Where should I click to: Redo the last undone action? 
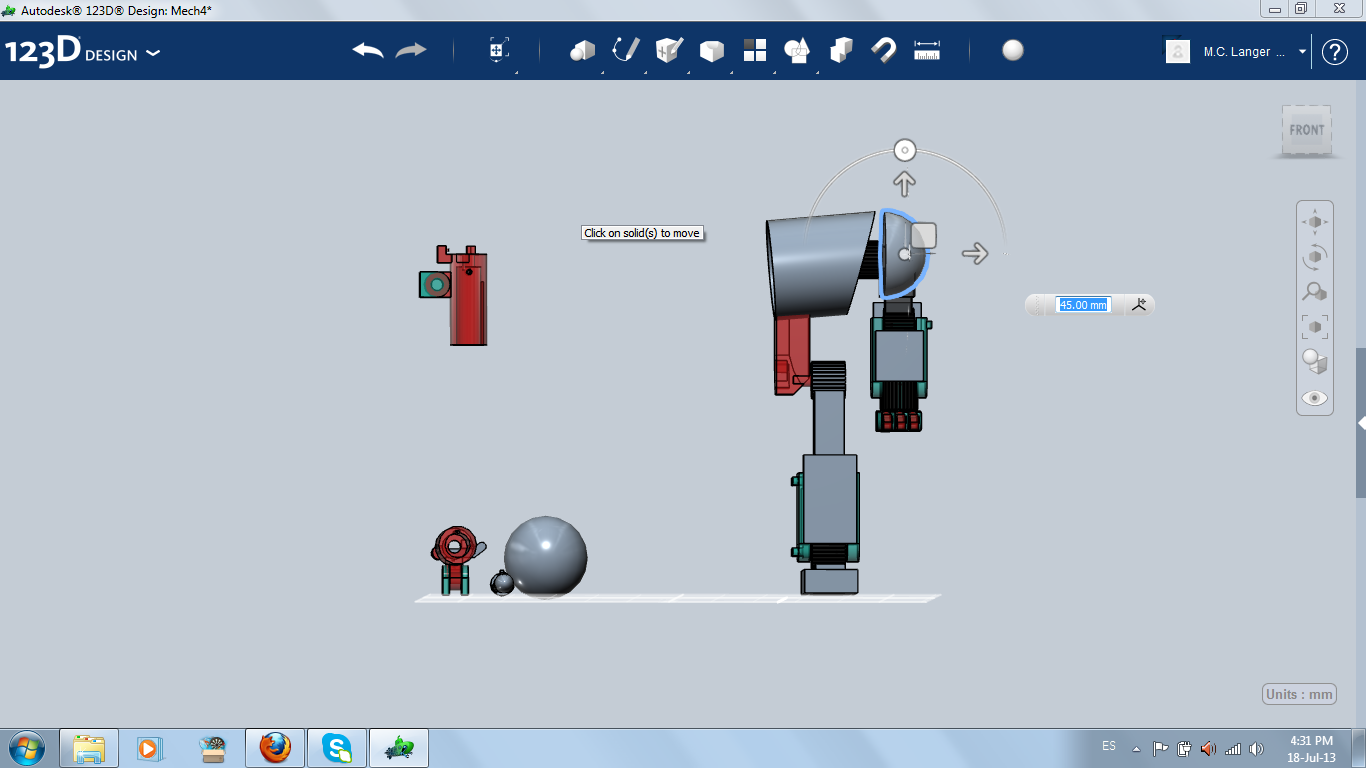pos(411,50)
